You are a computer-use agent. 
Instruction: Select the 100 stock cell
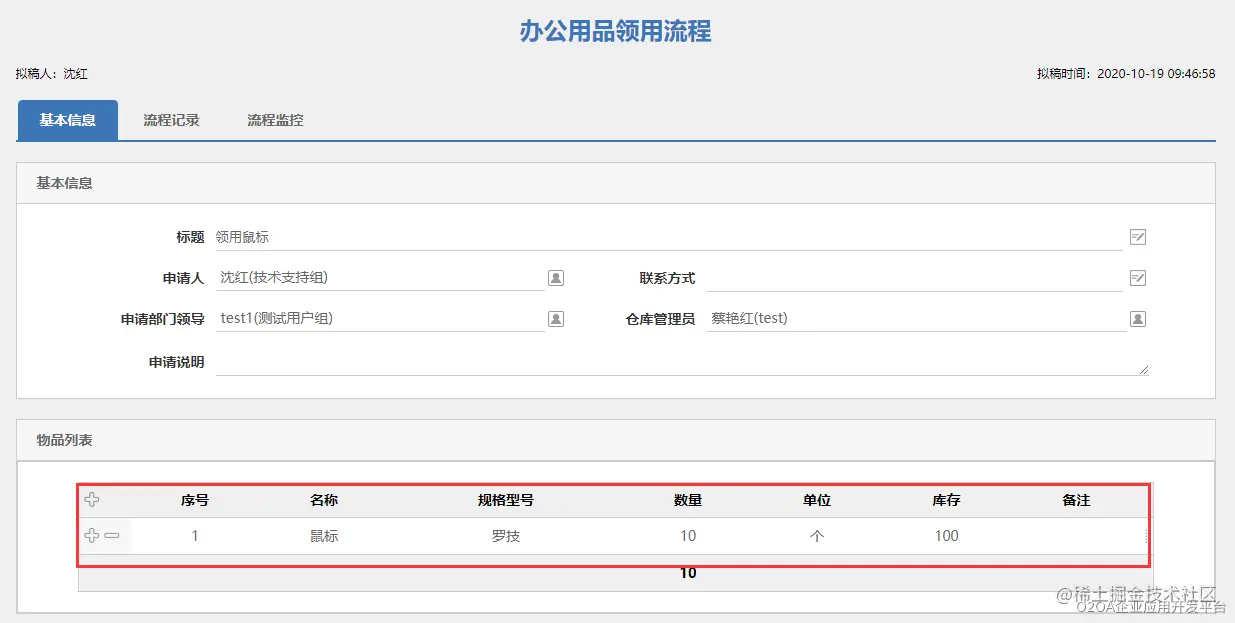click(946, 536)
